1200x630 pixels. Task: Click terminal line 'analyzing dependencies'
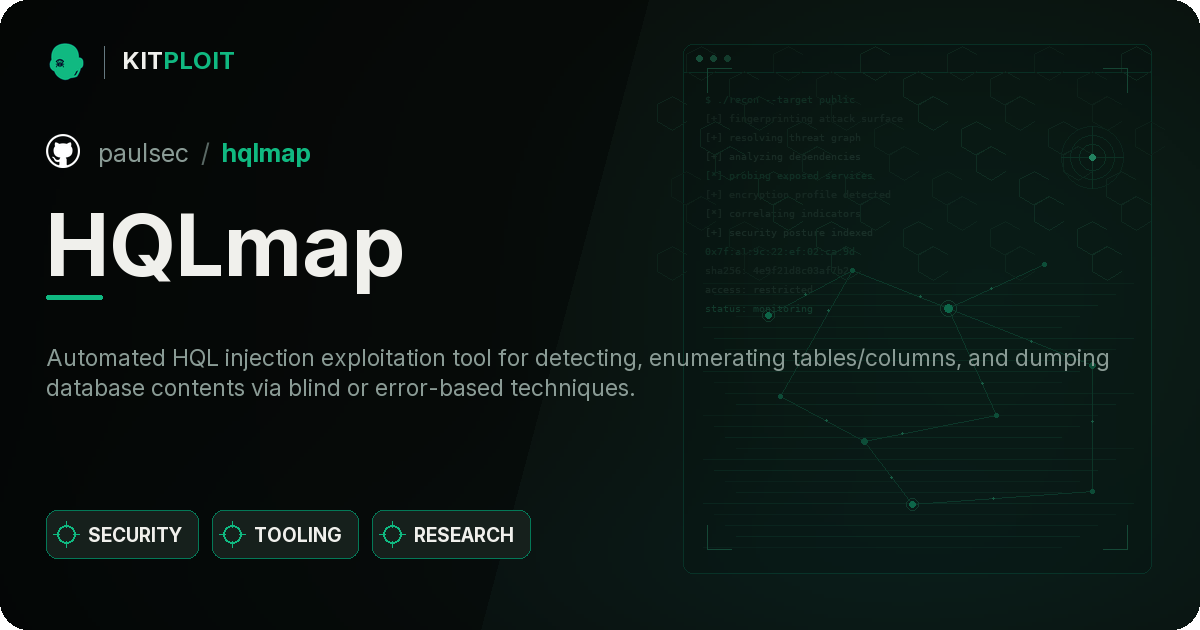click(x=783, y=157)
